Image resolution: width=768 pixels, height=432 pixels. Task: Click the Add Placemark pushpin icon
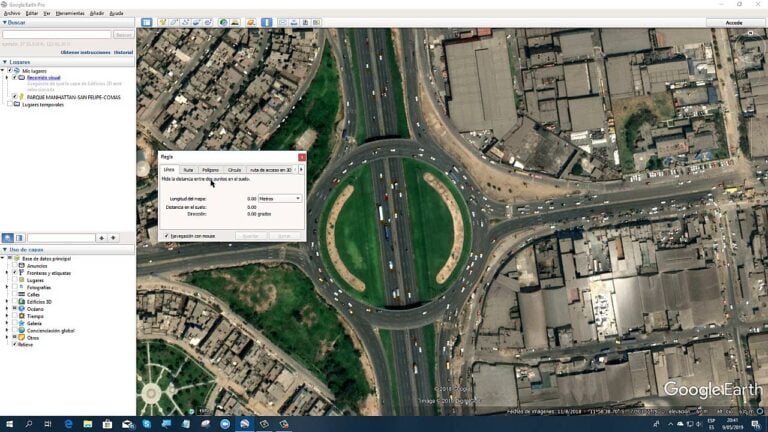pos(162,23)
